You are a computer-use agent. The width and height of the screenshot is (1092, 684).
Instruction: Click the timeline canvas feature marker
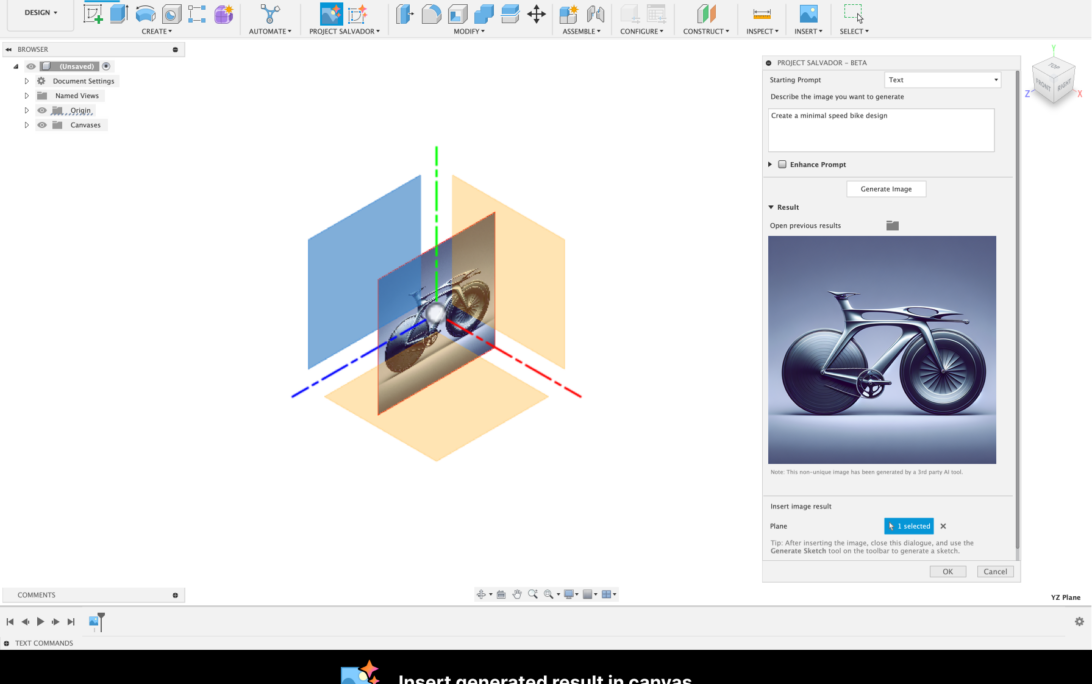point(94,622)
